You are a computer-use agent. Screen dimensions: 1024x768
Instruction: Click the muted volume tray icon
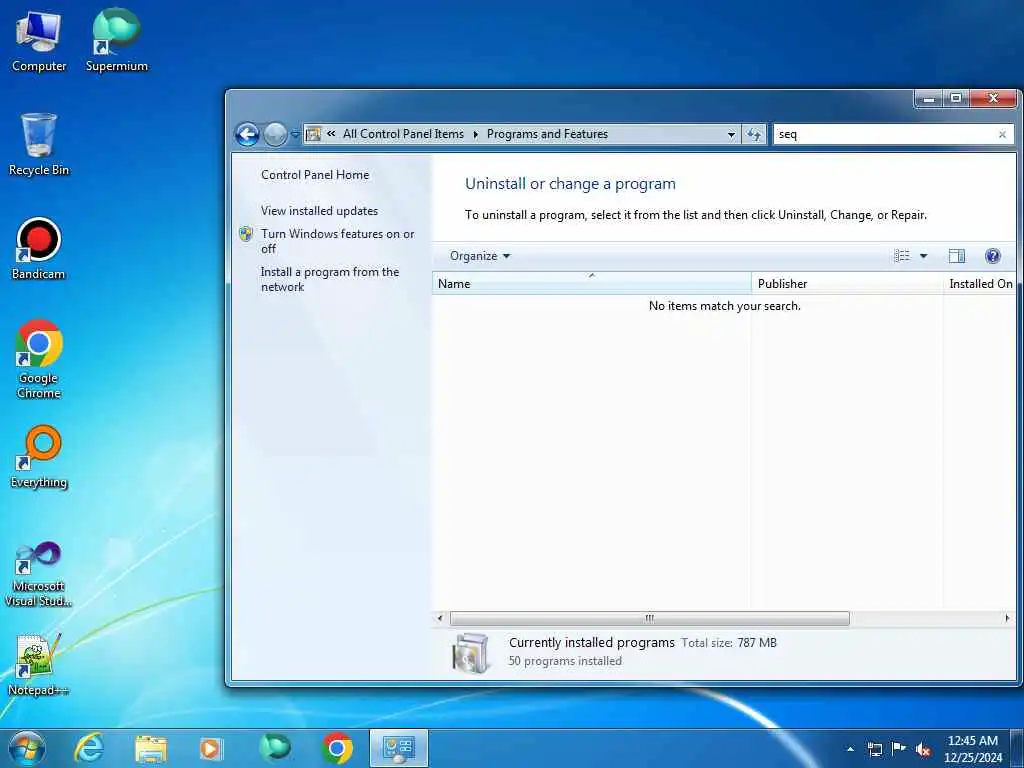point(923,749)
